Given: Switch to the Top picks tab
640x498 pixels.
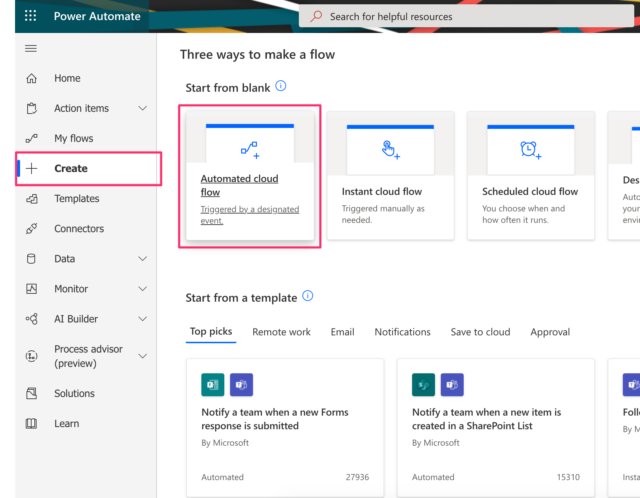Looking at the screenshot, I should [211, 331].
